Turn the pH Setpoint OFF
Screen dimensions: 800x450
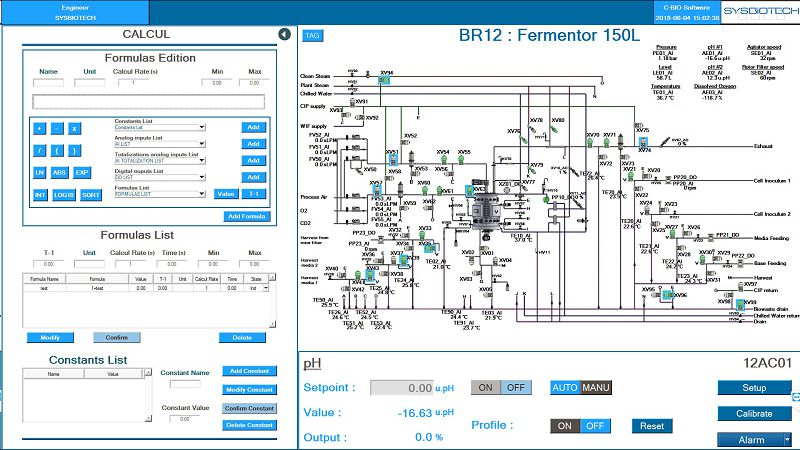(516, 388)
